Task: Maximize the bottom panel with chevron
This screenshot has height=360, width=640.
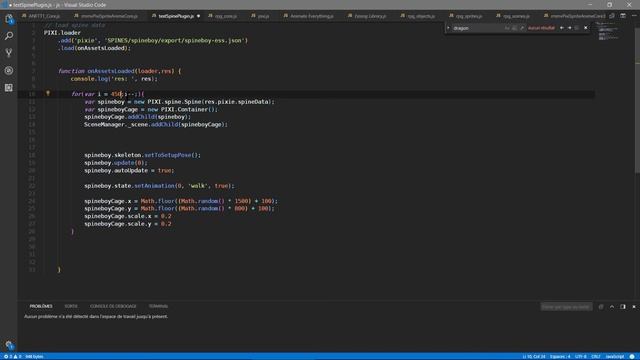Action: coord(612,307)
